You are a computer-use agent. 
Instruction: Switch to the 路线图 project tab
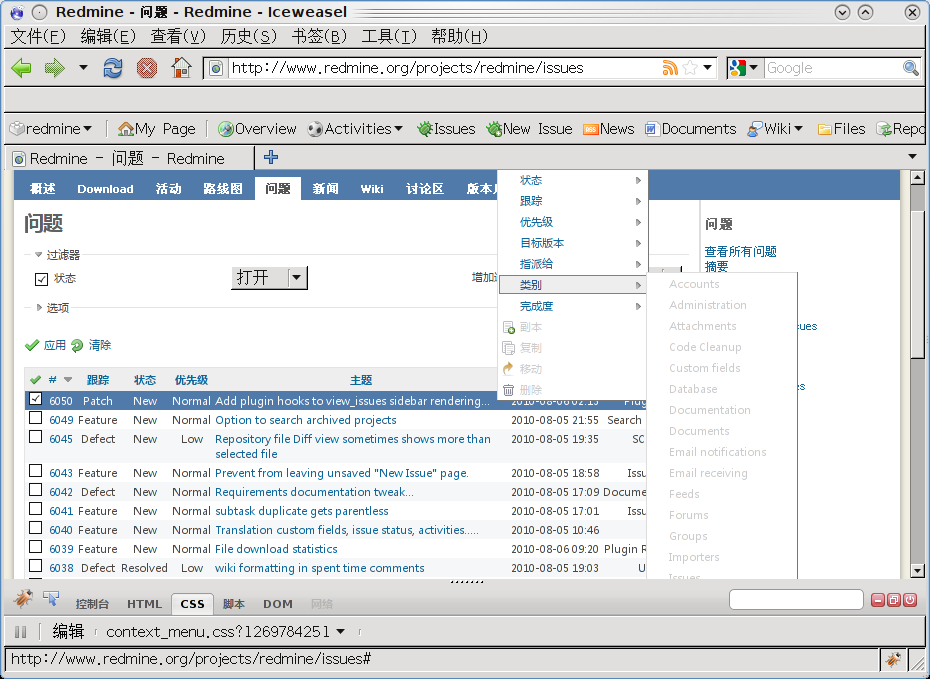pos(223,189)
